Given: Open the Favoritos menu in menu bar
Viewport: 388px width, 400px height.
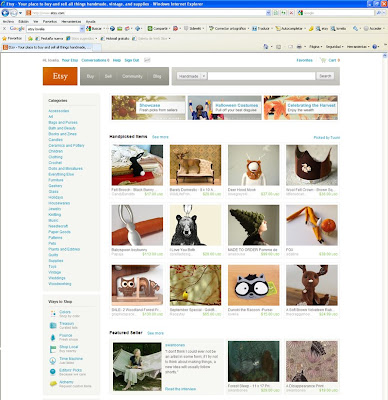Looking at the screenshot, I should (50, 21).
